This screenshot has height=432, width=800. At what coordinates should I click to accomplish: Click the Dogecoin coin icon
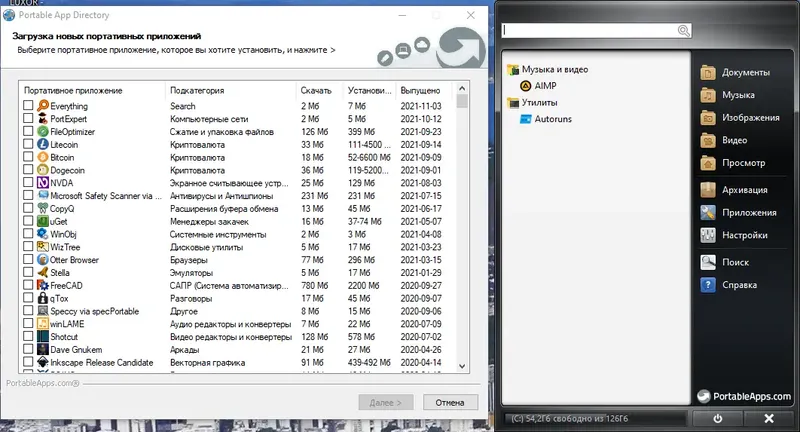coord(43,170)
